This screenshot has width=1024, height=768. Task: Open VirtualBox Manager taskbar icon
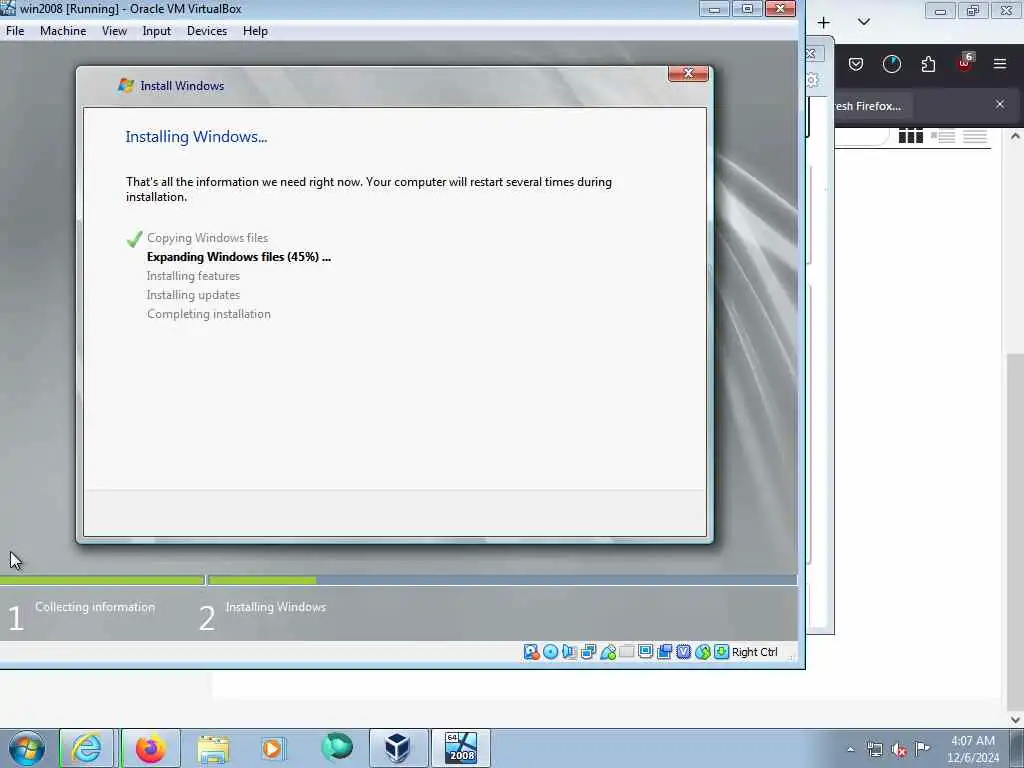pos(398,748)
